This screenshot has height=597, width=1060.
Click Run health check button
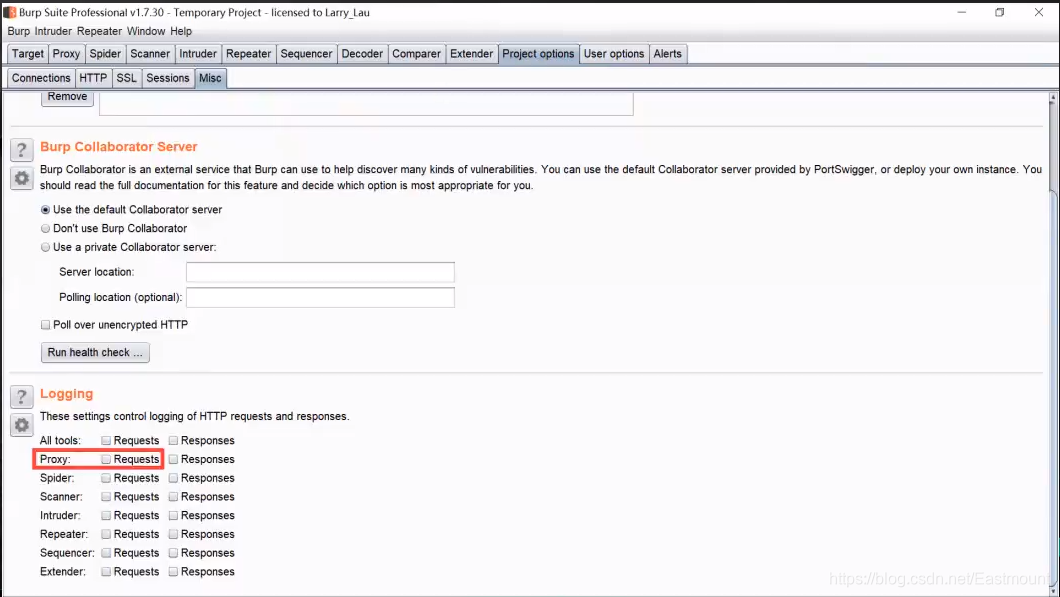tap(95, 352)
